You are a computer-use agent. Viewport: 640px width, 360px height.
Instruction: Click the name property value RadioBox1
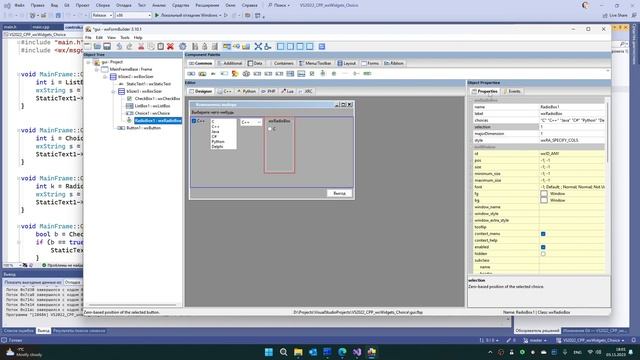click(x=572, y=107)
